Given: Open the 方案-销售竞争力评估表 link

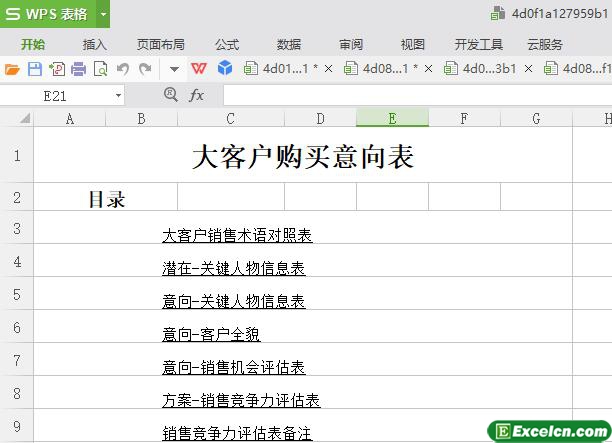Looking at the screenshot, I should (241, 400).
